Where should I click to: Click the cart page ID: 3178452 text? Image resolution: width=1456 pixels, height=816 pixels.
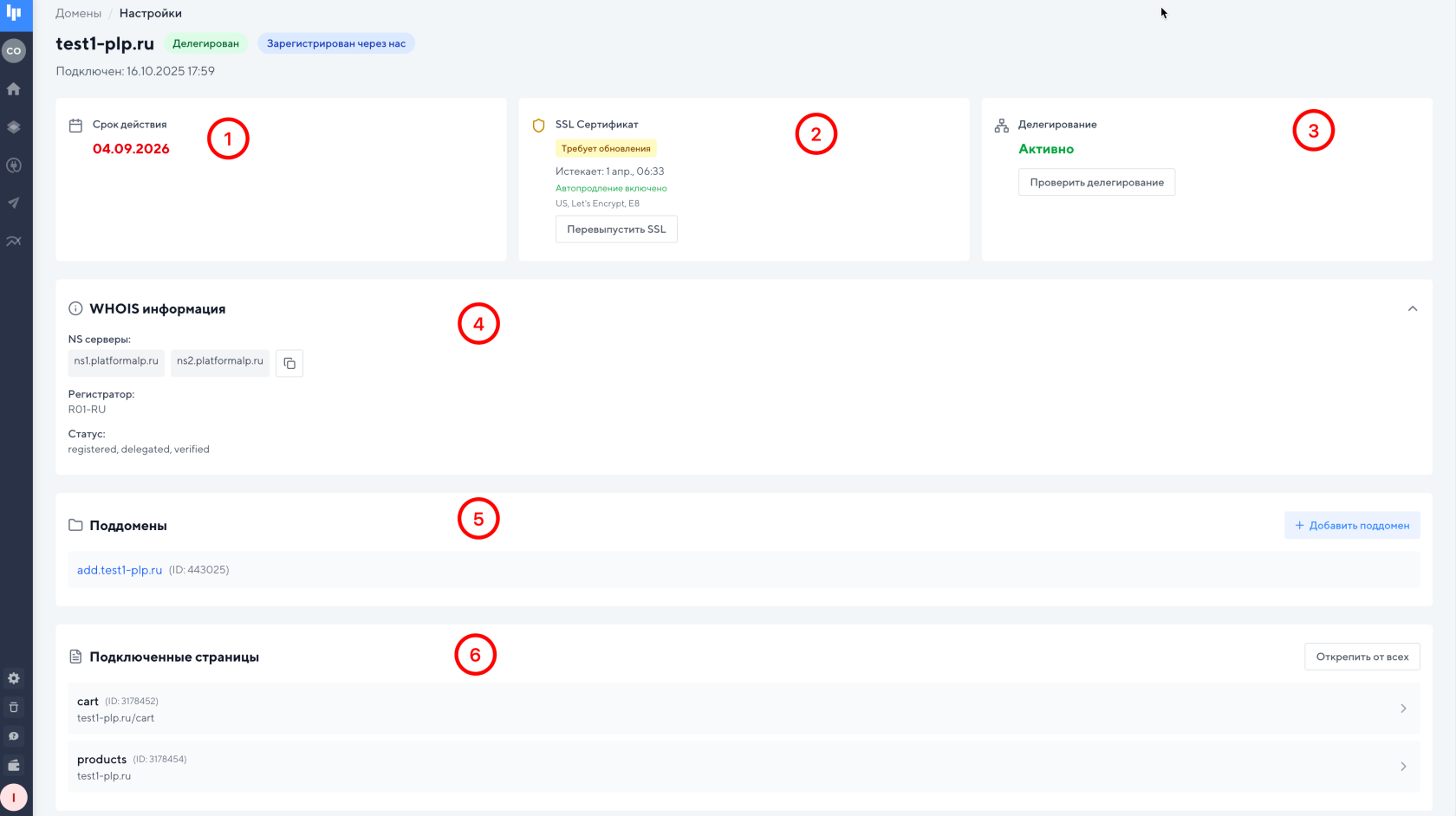tap(132, 702)
